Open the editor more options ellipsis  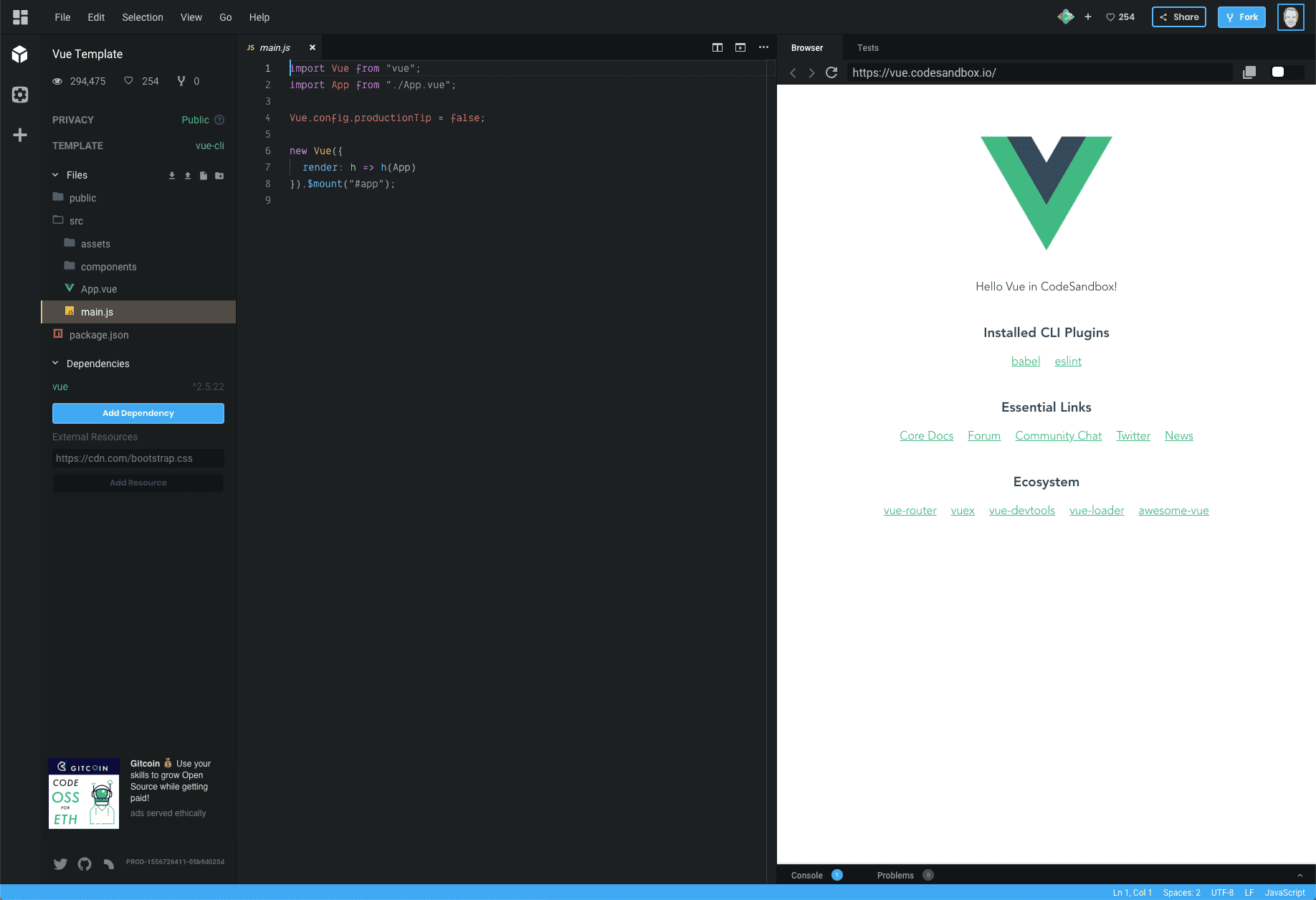click(763, 47)
